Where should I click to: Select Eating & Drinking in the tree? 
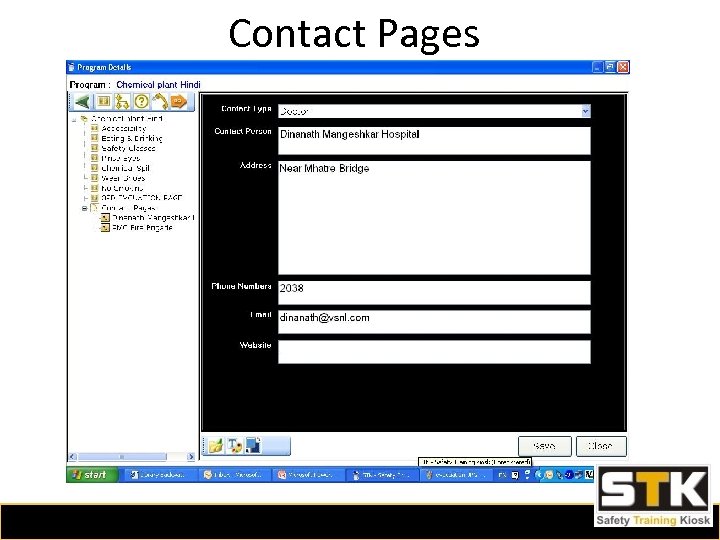click(x=132, y=138)
